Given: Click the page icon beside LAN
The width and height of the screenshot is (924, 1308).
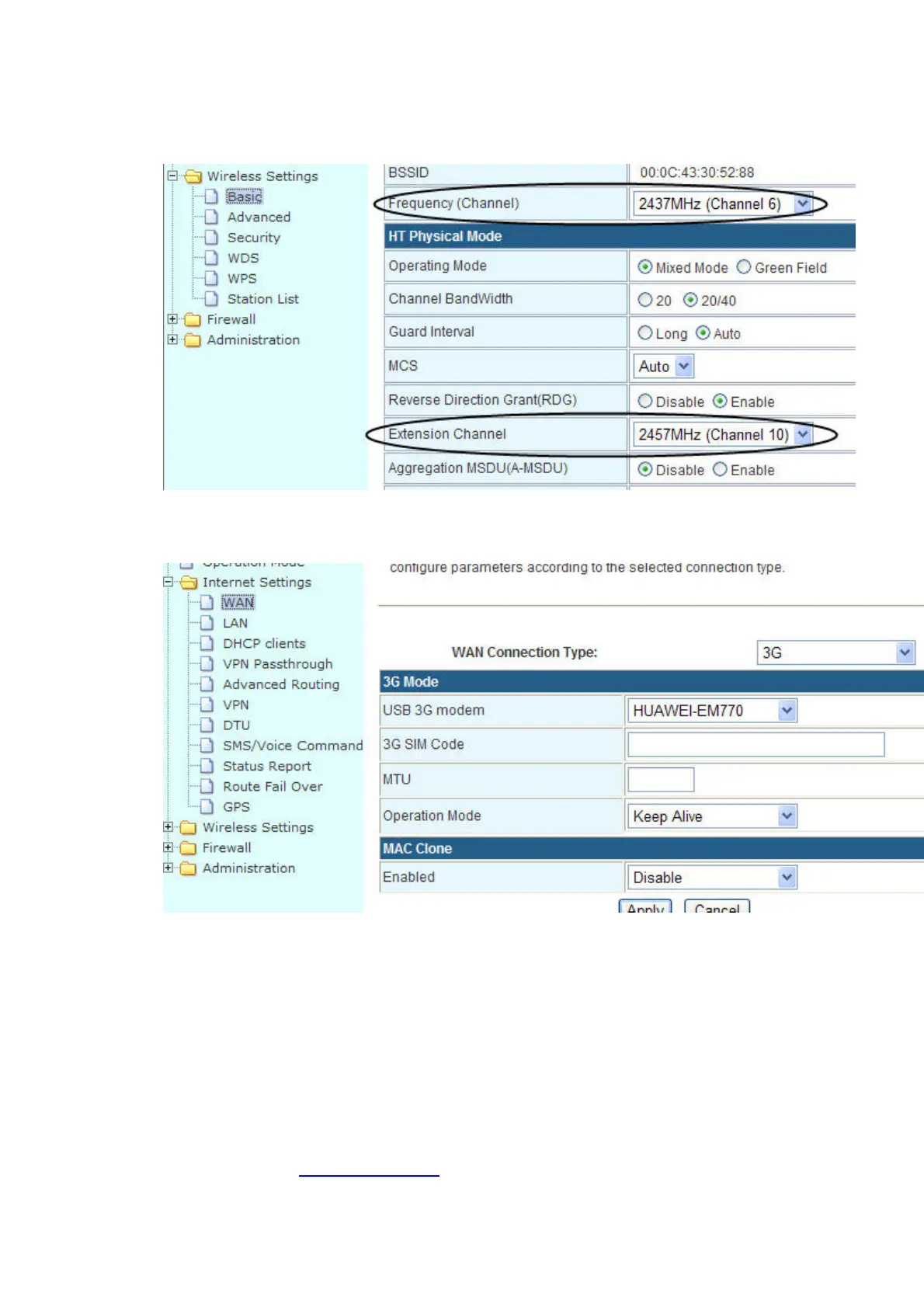Looking at the screenshot, I should [x=207, y=622].
